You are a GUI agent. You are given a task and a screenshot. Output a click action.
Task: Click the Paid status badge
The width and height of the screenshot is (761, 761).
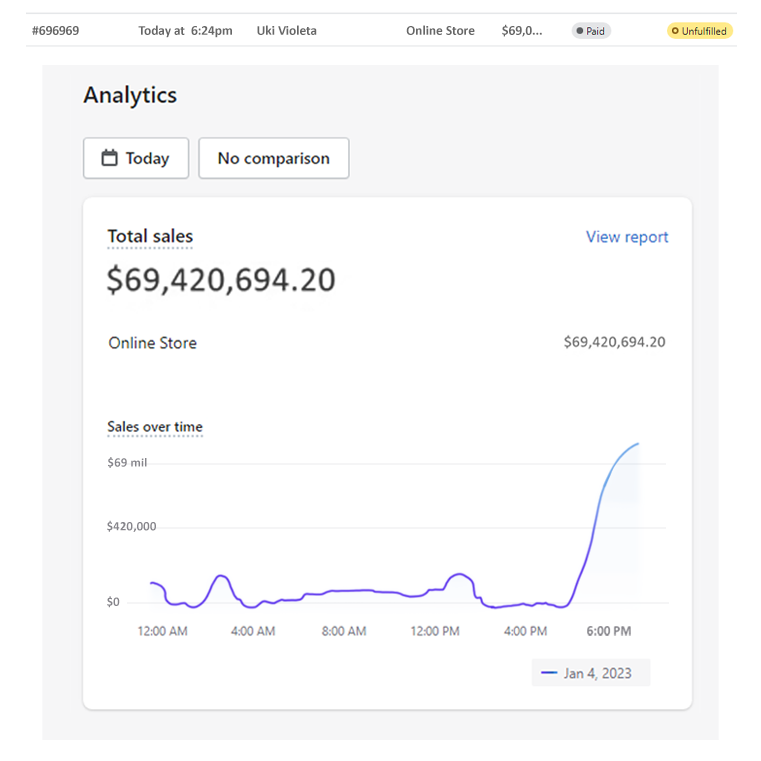pos(591,31)
